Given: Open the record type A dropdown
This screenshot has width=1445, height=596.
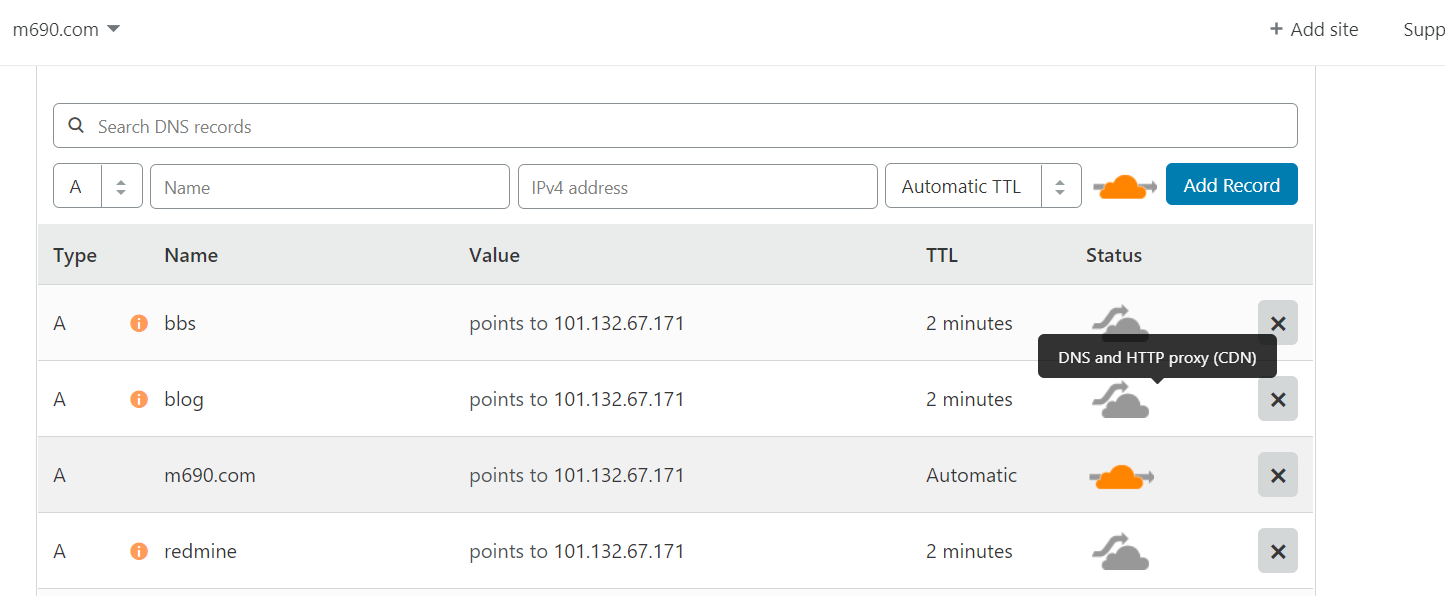Looking at the screenshot, I should coord(98,186).
